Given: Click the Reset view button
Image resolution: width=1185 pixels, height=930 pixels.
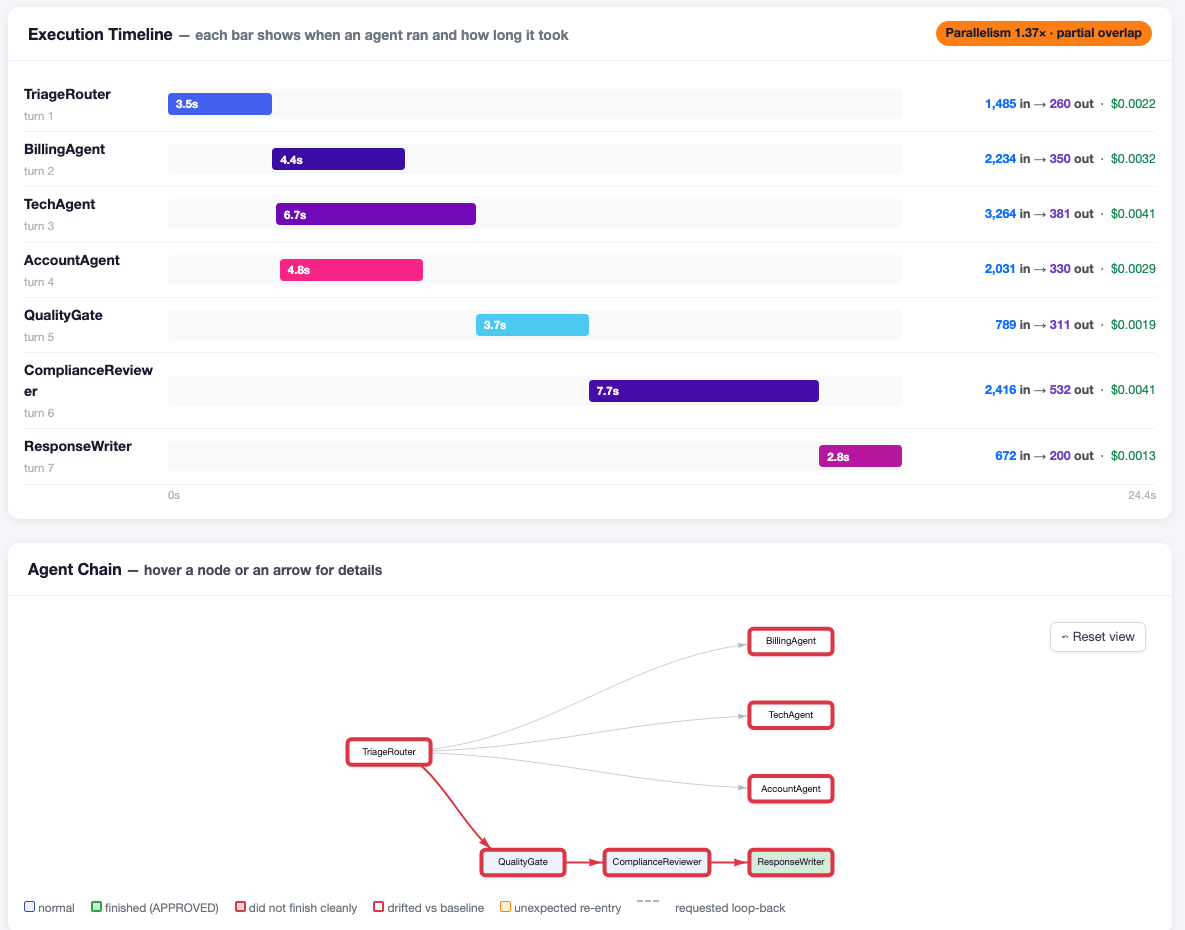Looking at the screenshot, I should [1097, 637].
